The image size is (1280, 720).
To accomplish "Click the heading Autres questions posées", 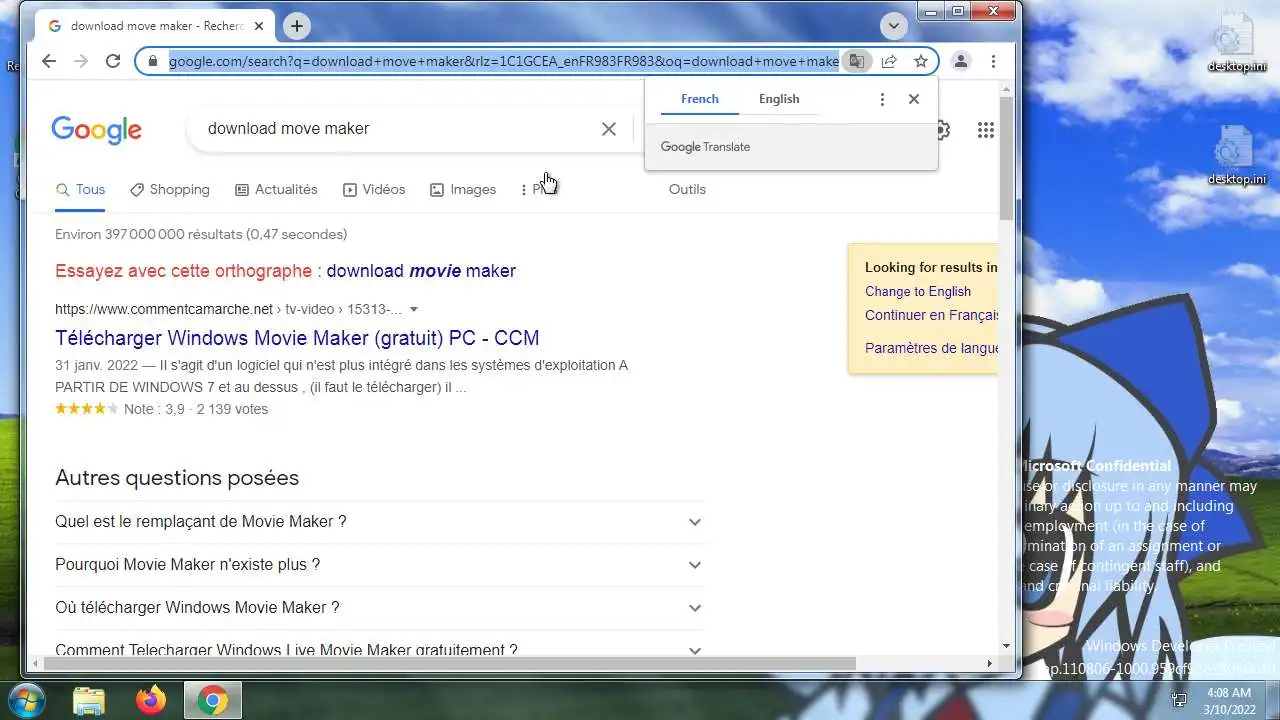I will (177, 478).
